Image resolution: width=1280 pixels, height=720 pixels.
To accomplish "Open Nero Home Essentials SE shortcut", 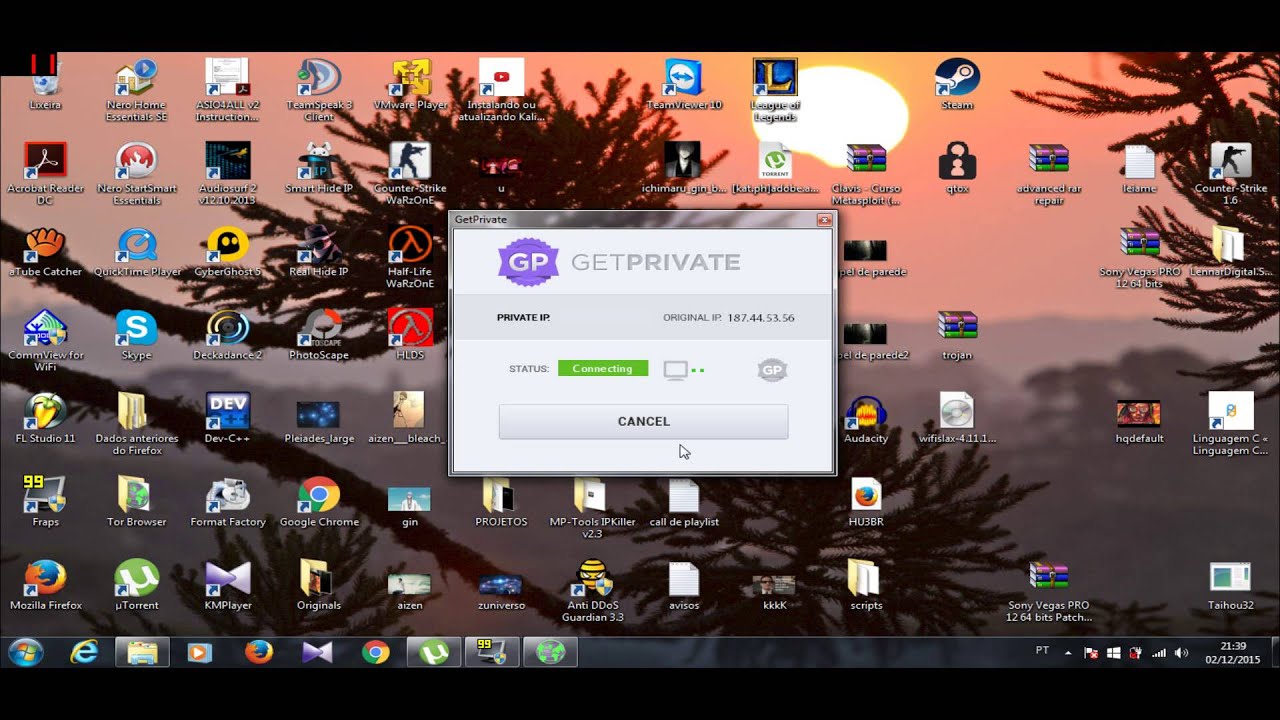I will pyautogui.click(x=137, y=90).
